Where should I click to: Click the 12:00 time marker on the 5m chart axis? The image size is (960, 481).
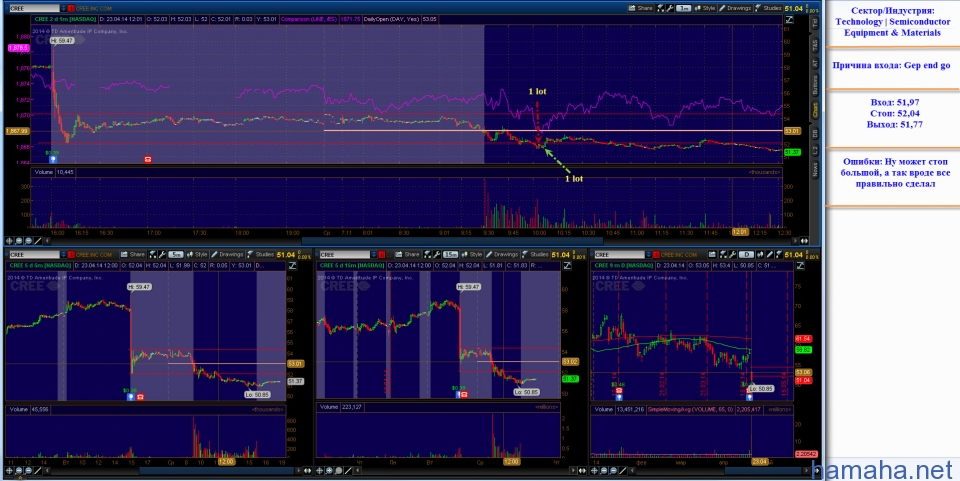click(x=226, y=462)
